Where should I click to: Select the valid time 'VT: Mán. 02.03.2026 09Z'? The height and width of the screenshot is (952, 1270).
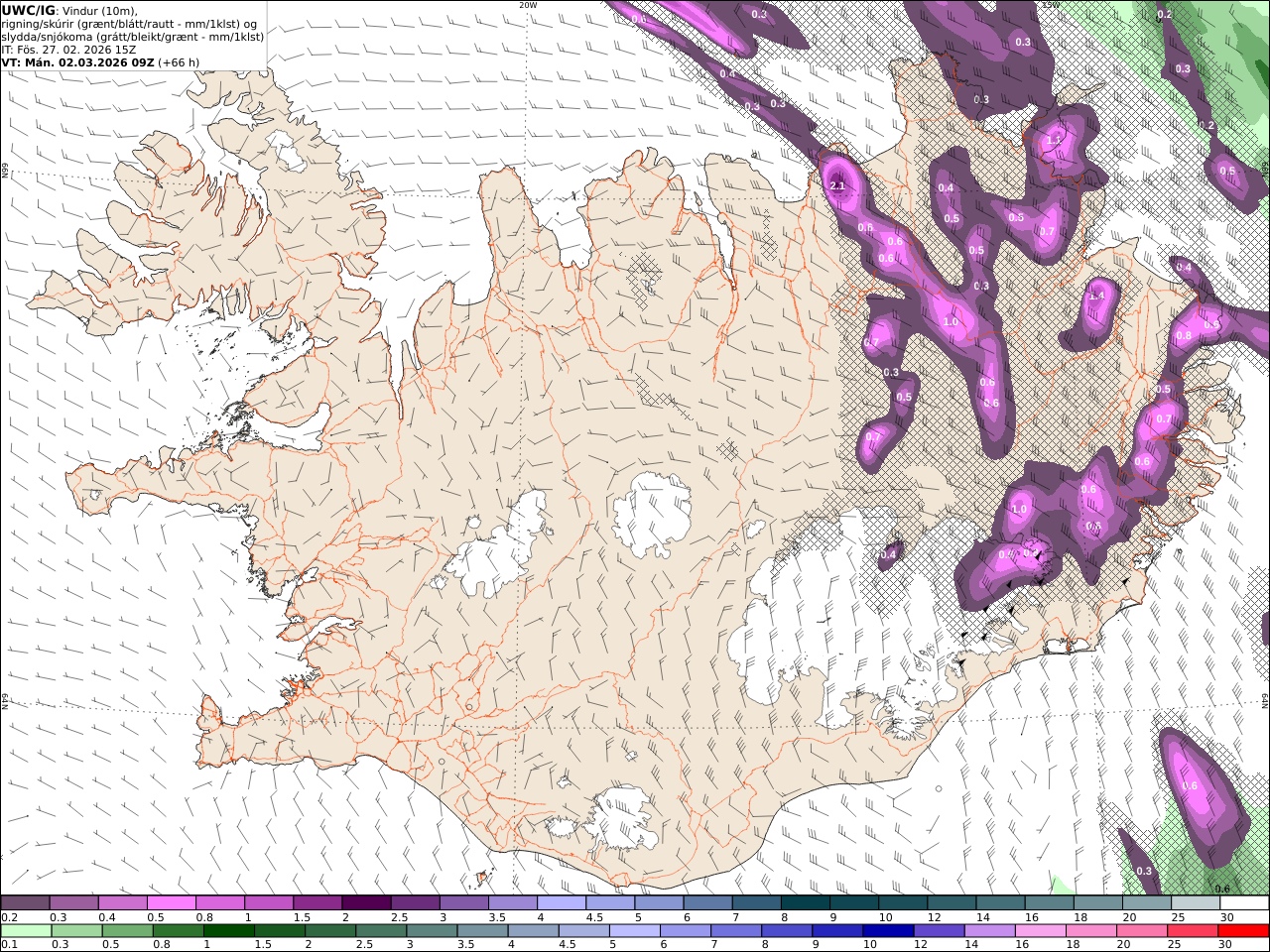(77, 62)
